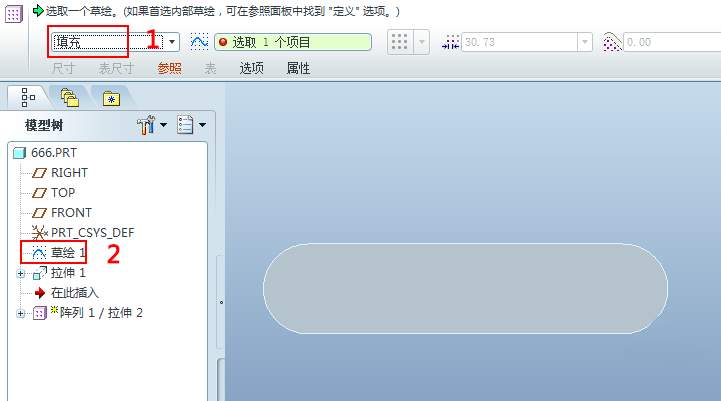Click the coordinate system icon of PRT_CSYS_DEF
This screenshot has width=721, height=401.
tap(40, 233)
